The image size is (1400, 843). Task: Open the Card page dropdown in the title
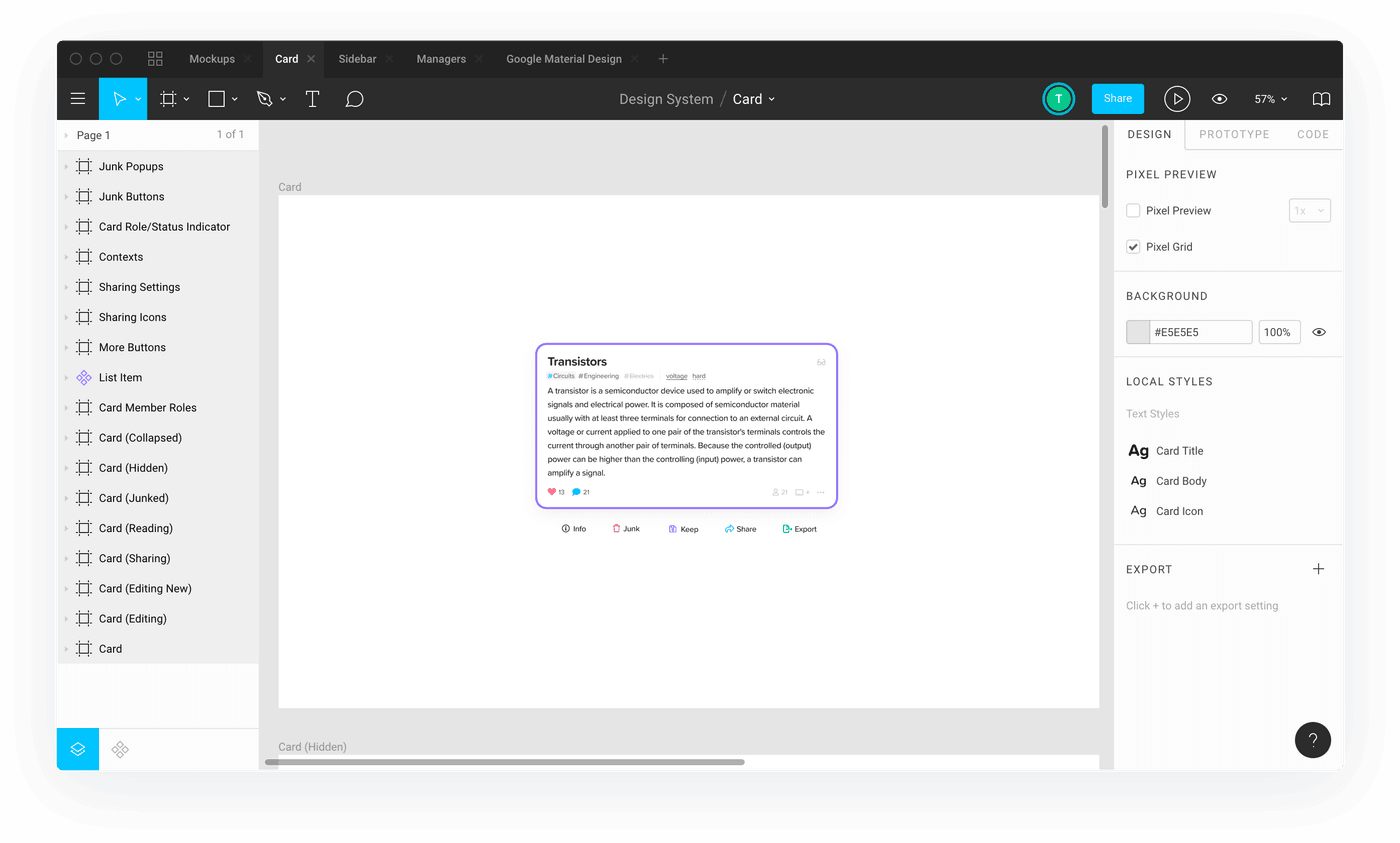(753, 98)
